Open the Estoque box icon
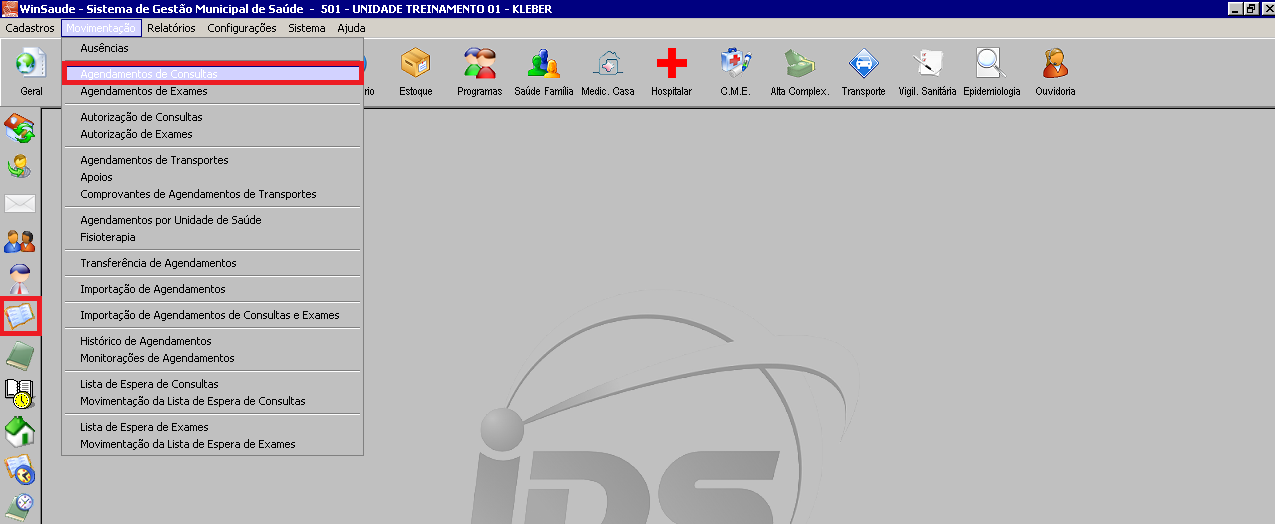 [x=415, y=64]
